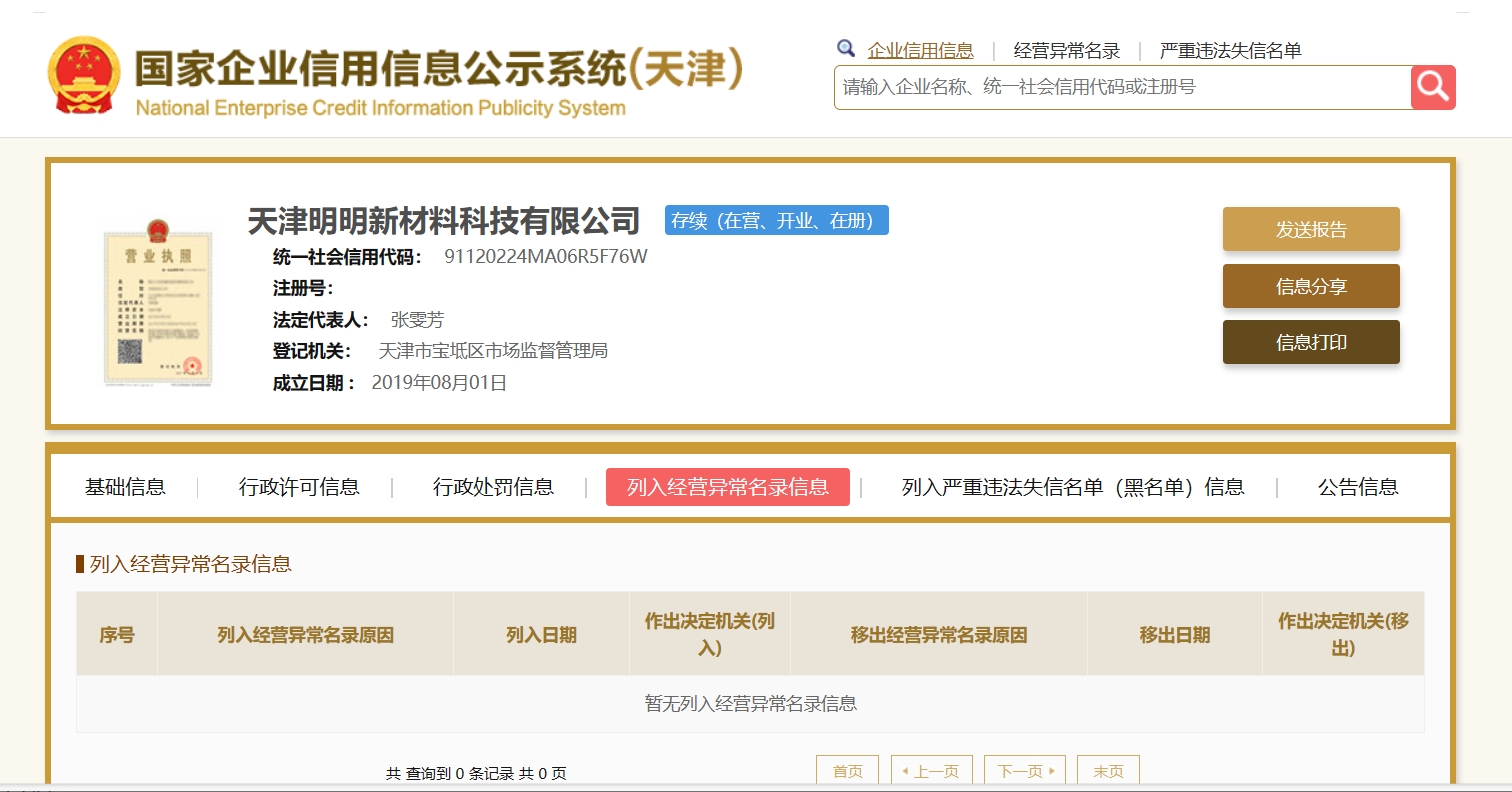Viewport: 1512px width, 792px height.
Task: Open the 行政处罚信息 tab
Action: tap(493, 487)
